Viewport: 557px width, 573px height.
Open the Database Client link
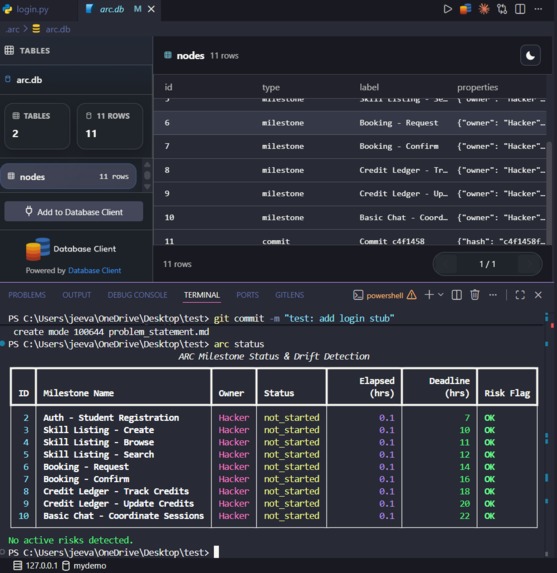[94, 270]
